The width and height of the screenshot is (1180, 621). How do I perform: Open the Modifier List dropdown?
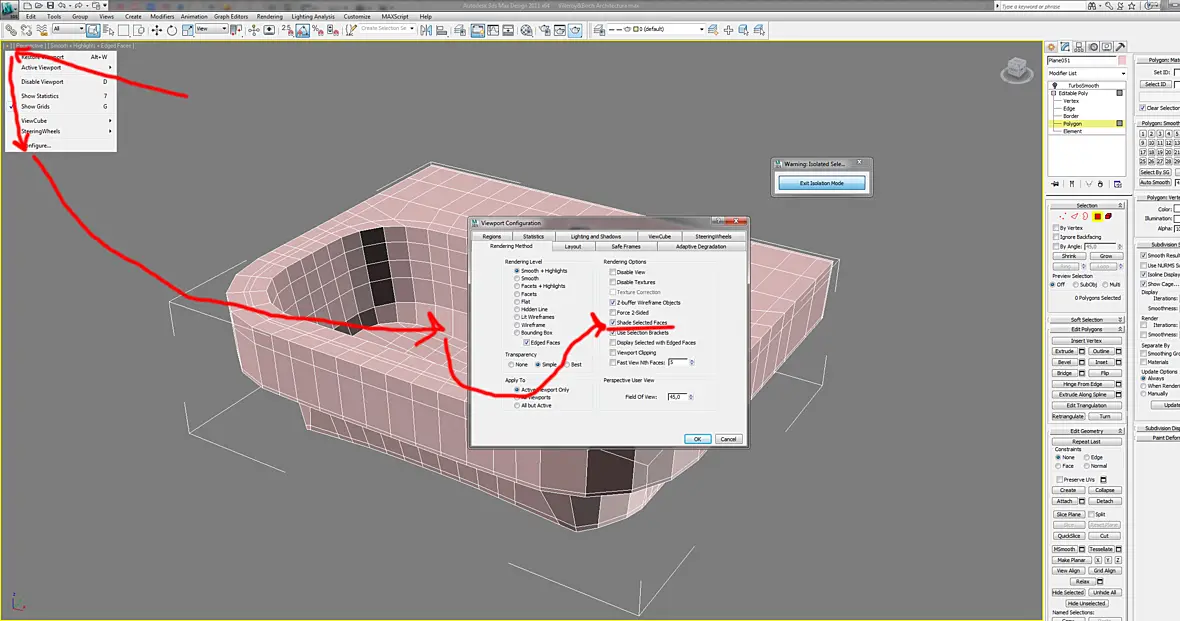point(1087,73)
